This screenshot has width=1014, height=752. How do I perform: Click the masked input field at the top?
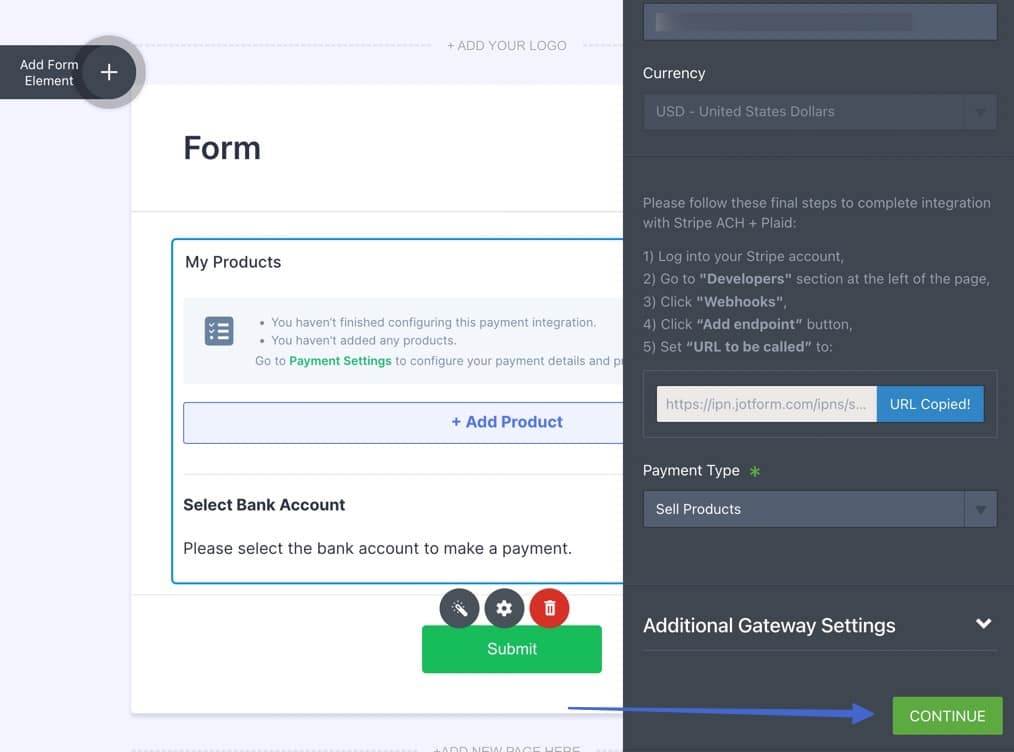pos(819,21)
